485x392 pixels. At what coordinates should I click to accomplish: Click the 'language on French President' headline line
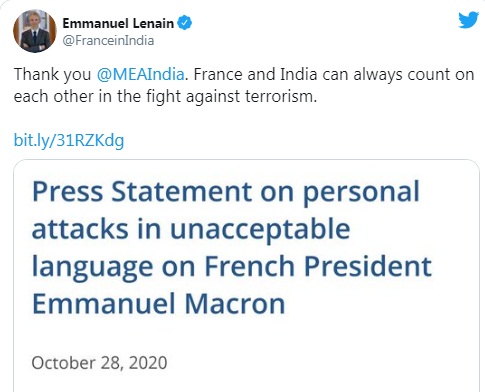point(232,267)
